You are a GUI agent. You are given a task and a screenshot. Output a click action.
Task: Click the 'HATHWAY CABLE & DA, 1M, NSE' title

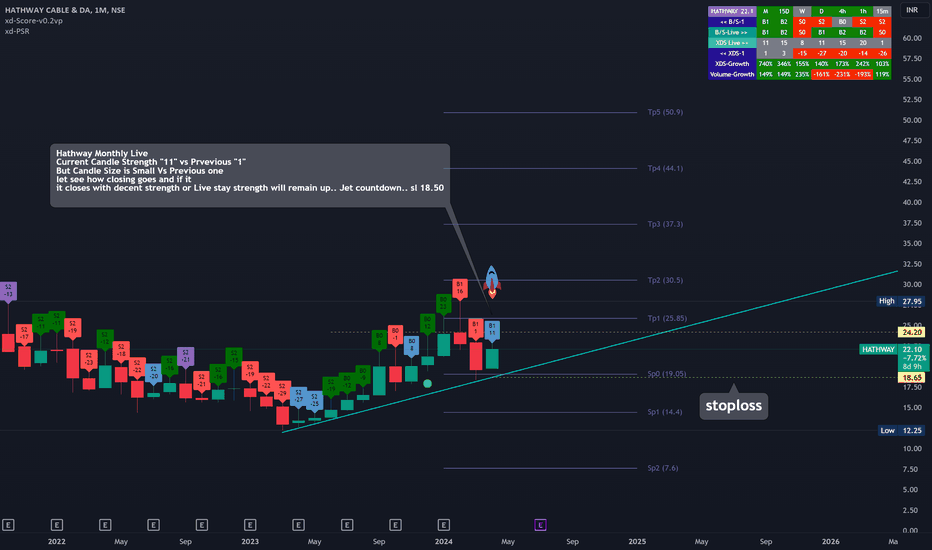click(x=65, y=10)
